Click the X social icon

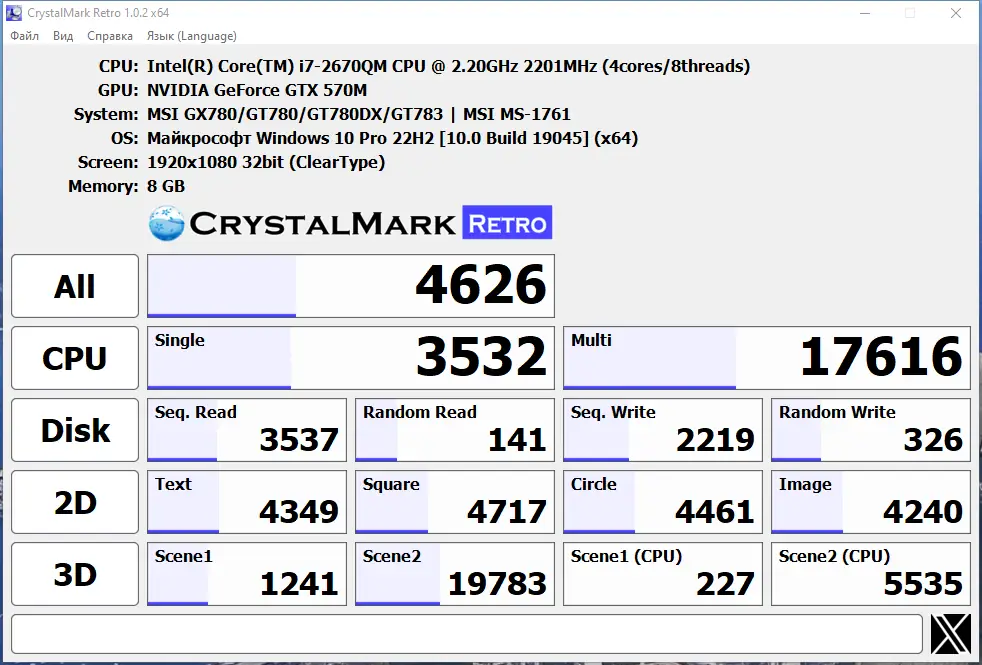pos(951,634)
